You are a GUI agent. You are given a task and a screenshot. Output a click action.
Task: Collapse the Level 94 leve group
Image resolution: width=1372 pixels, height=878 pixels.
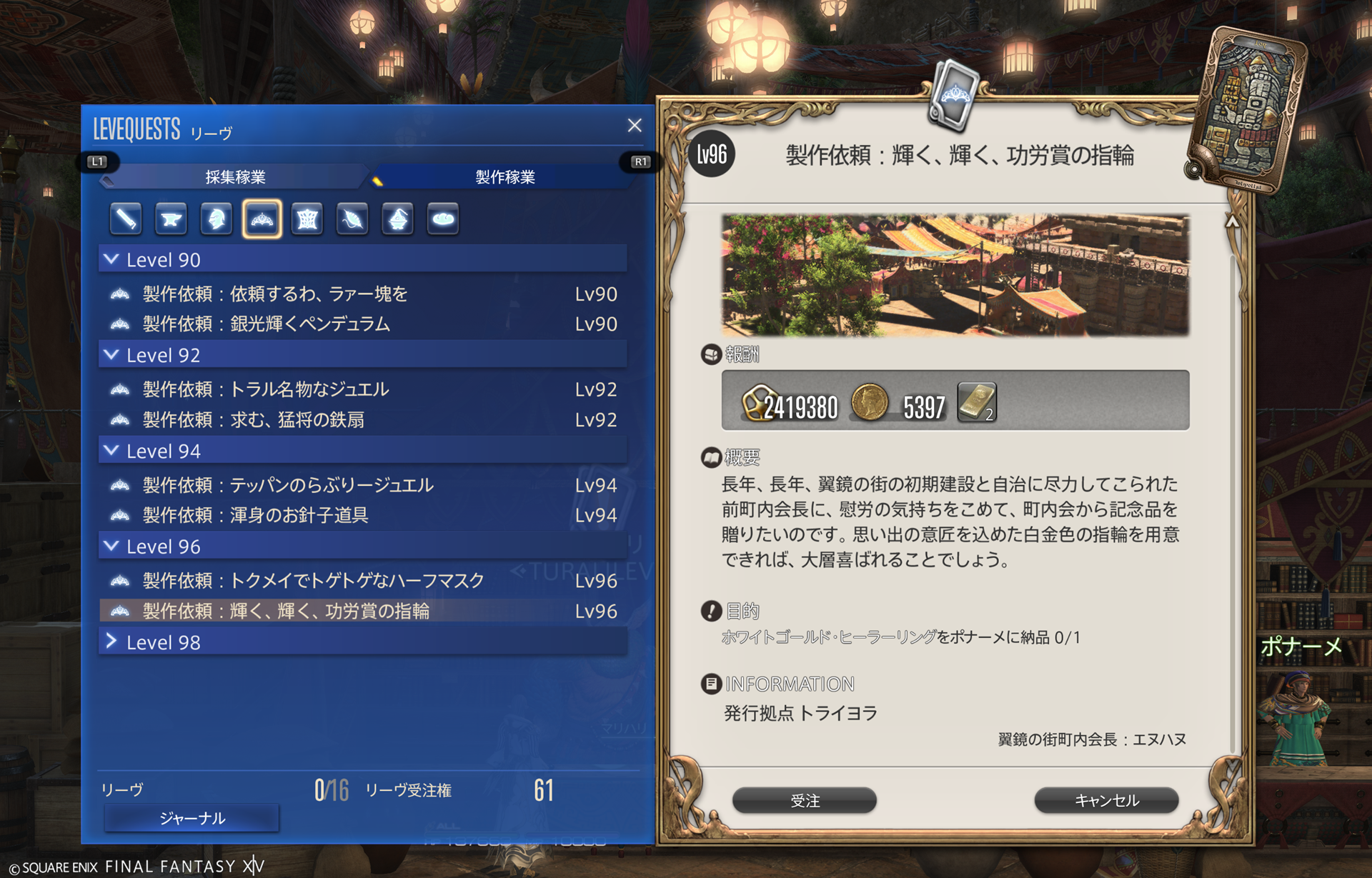(x=363, y=451)
